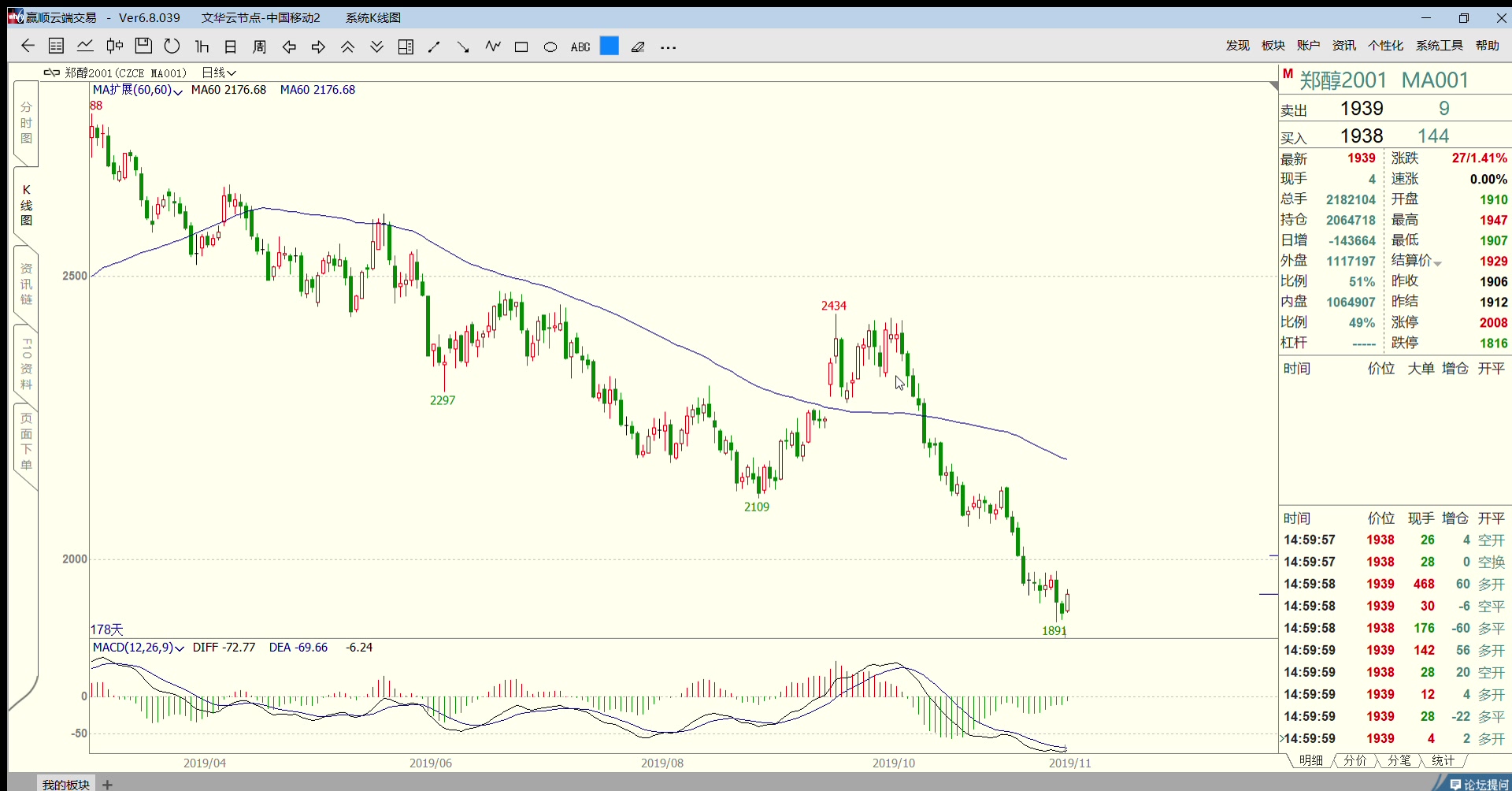Select the rising trend line tool

(x=434, y=47)
